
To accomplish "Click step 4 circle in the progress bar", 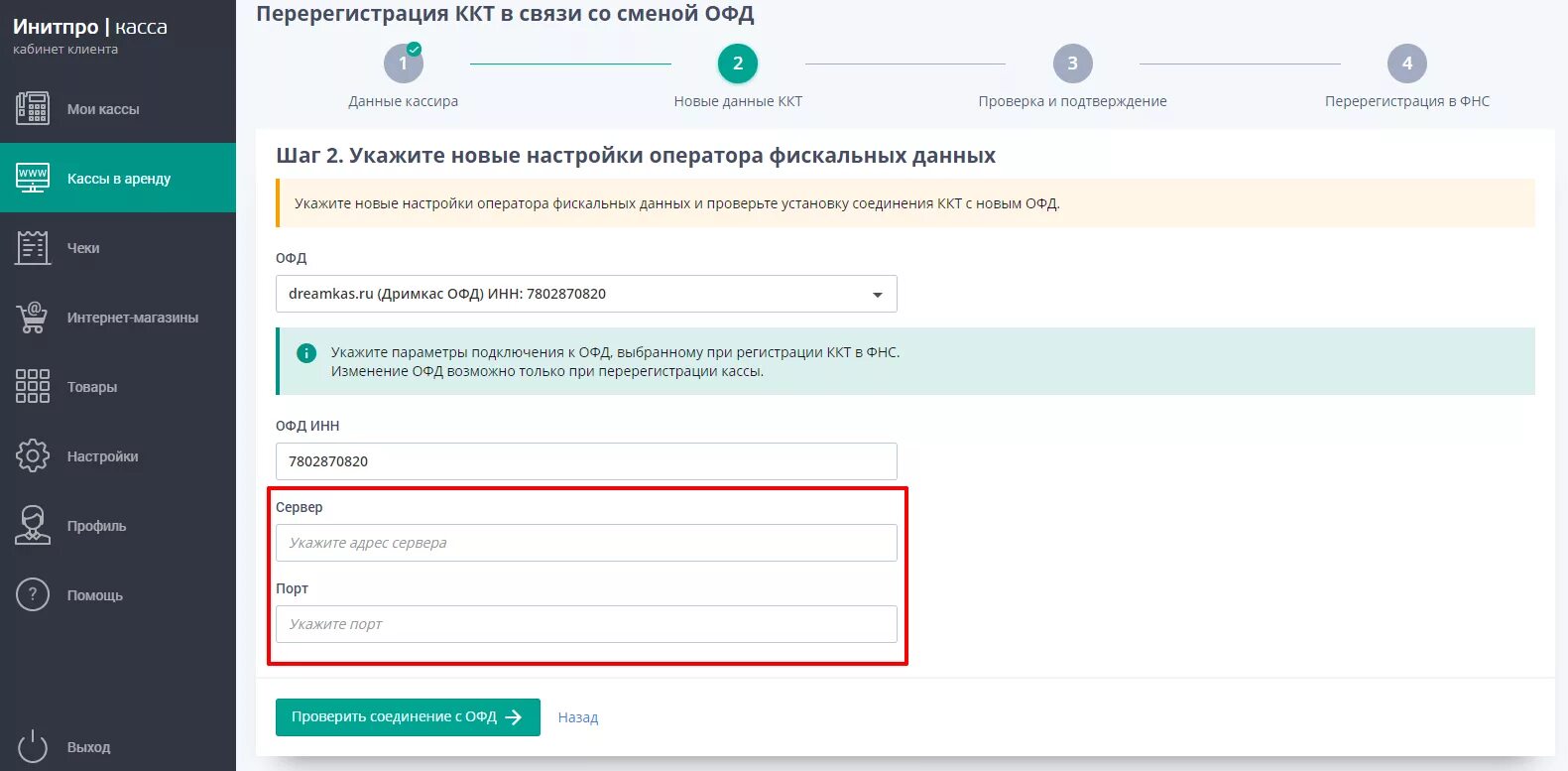I will pos(1406,64).
